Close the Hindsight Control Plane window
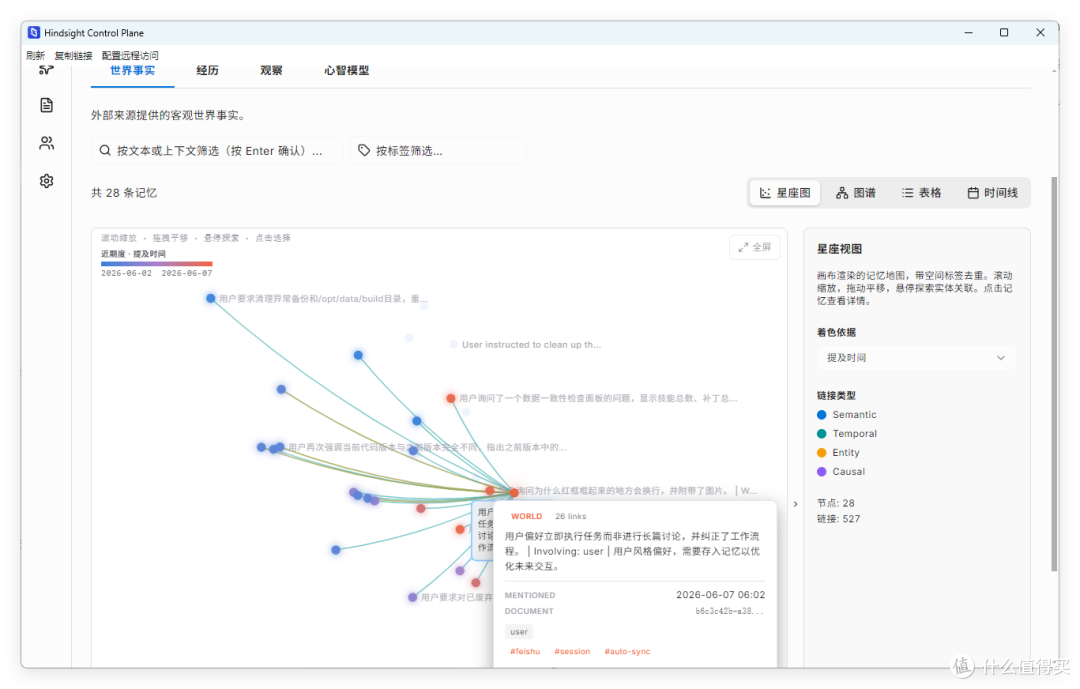Screen dimensions: 1080x689 [1040, 32]
